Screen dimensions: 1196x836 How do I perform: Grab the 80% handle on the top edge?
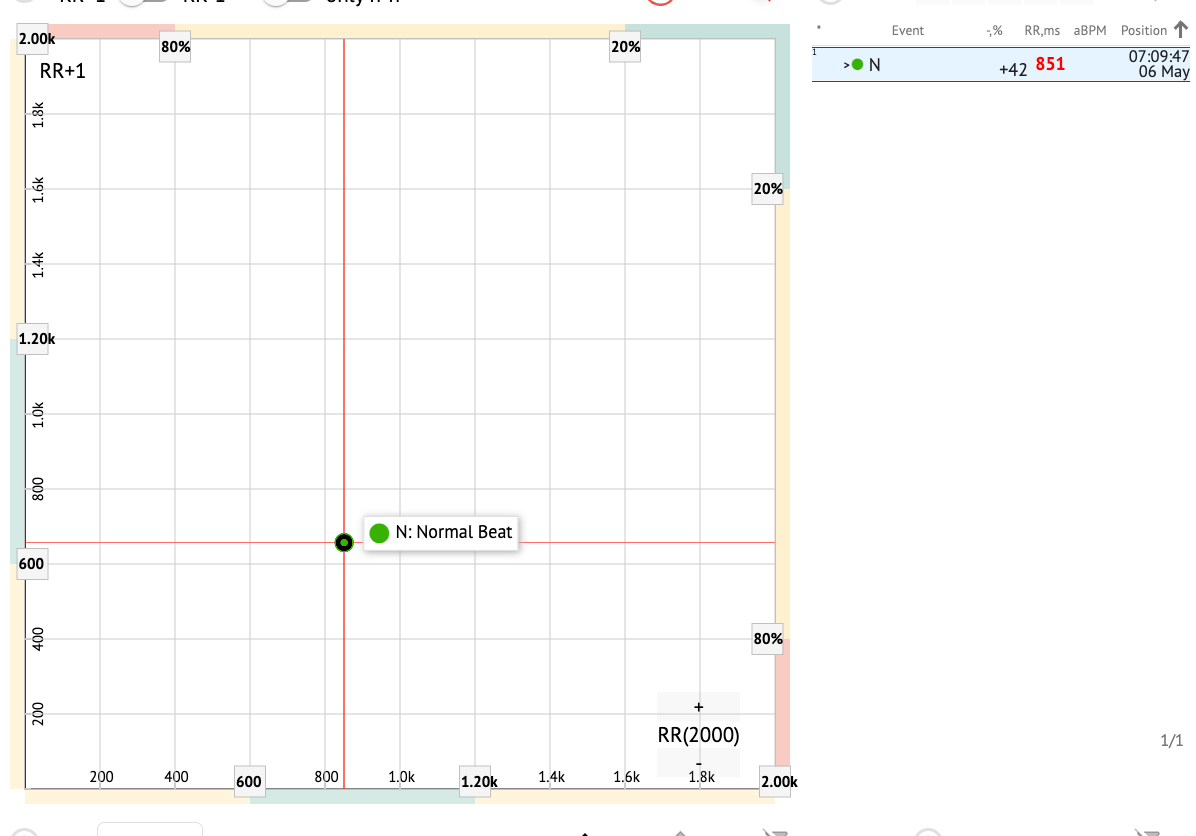pos(176,47)
